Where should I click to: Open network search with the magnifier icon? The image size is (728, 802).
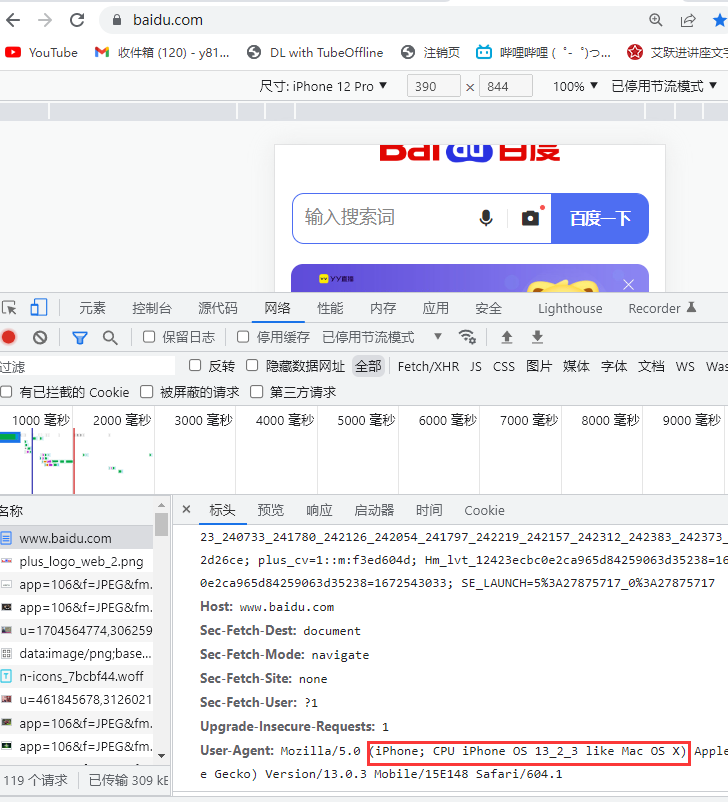[110, 338]
